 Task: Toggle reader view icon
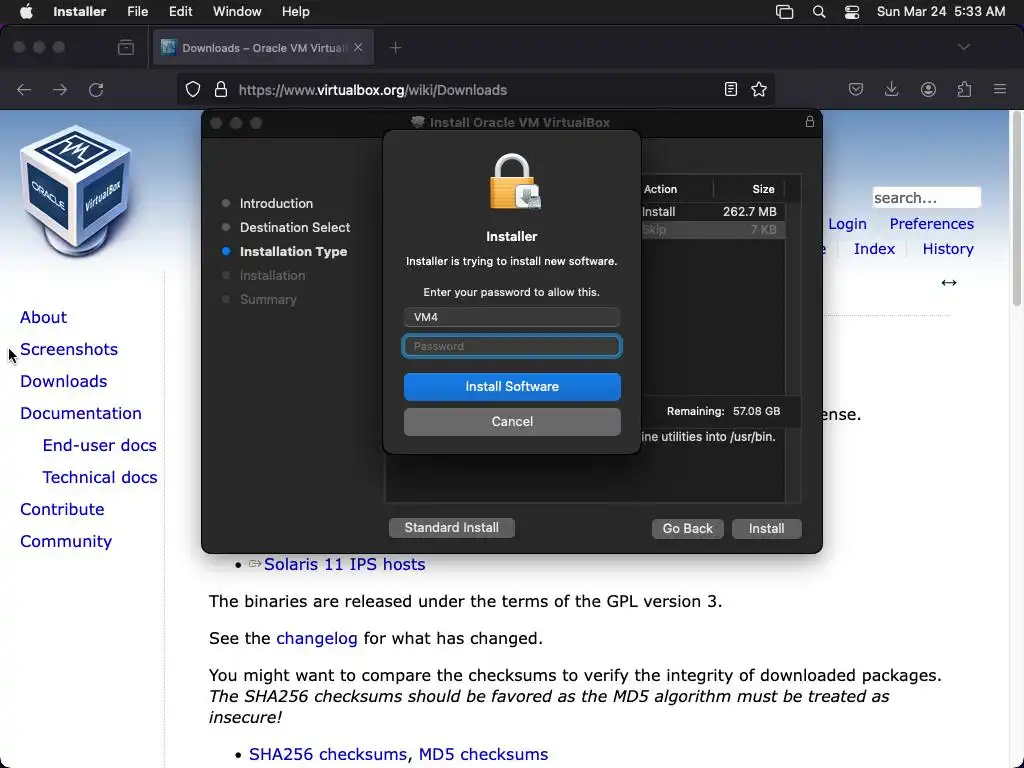point(731,89)
